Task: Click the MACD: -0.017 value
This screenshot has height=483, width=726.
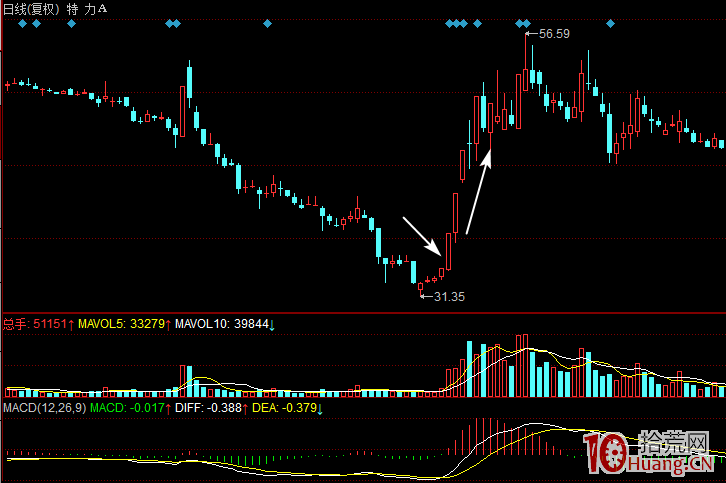Action: pyautogui.click(x=131, y=408)
